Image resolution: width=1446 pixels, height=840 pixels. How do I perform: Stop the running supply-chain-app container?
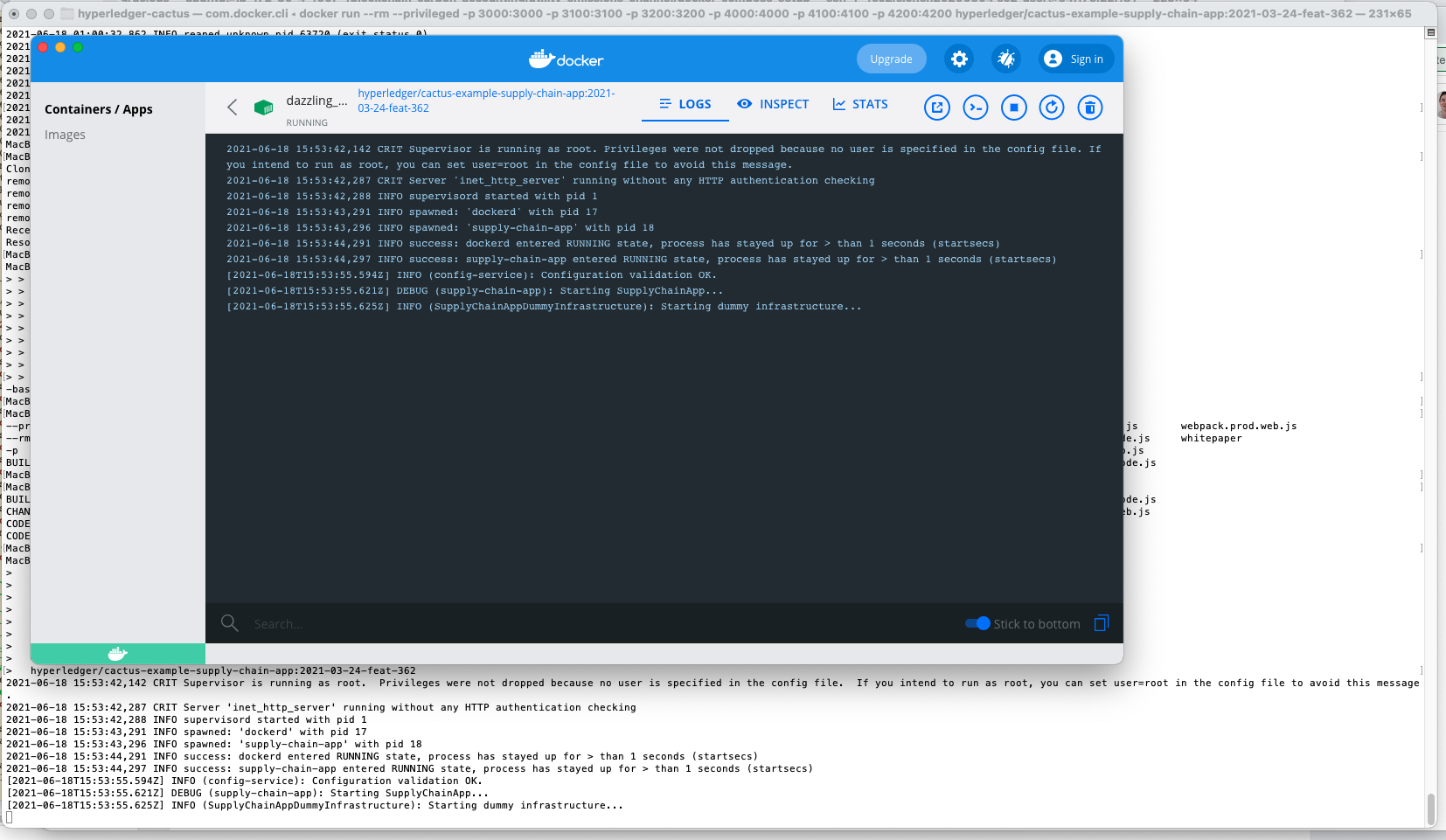click(x=1013, y=107)
